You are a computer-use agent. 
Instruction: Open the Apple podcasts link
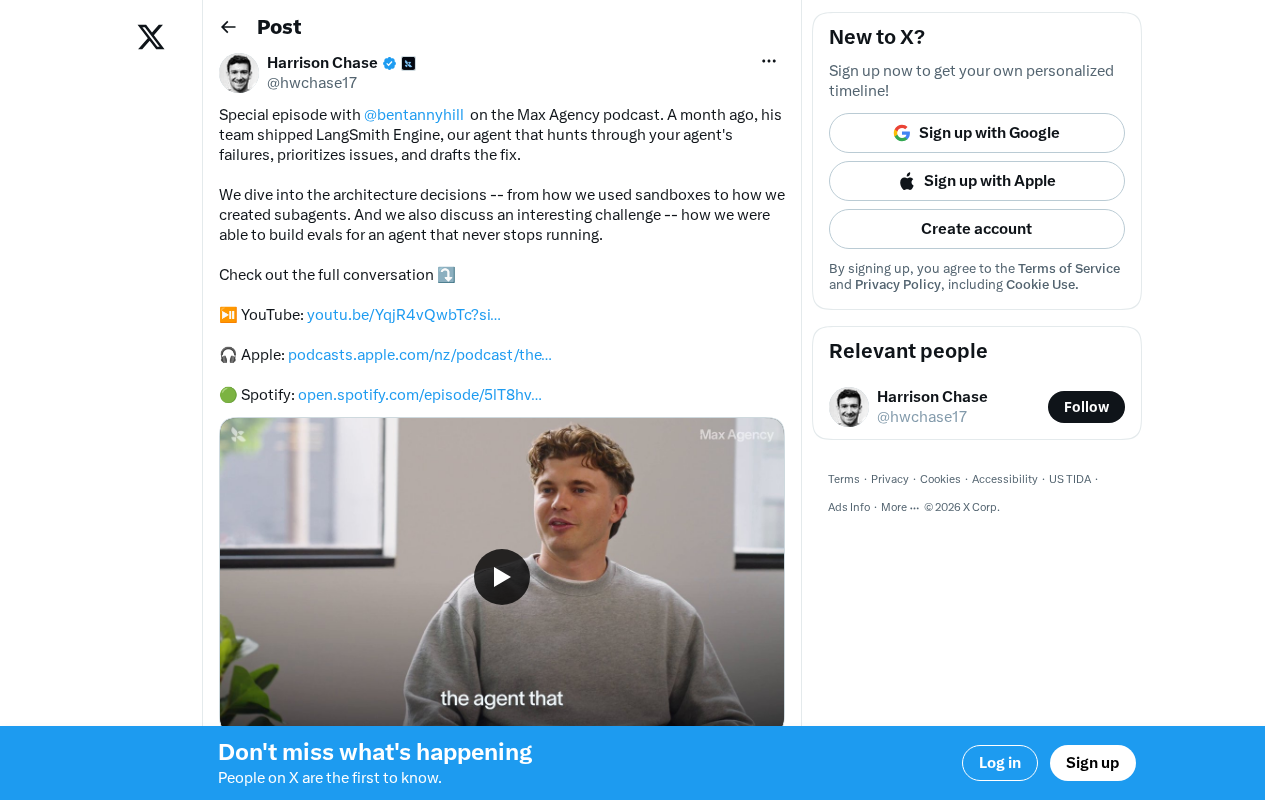pos(420,355)
